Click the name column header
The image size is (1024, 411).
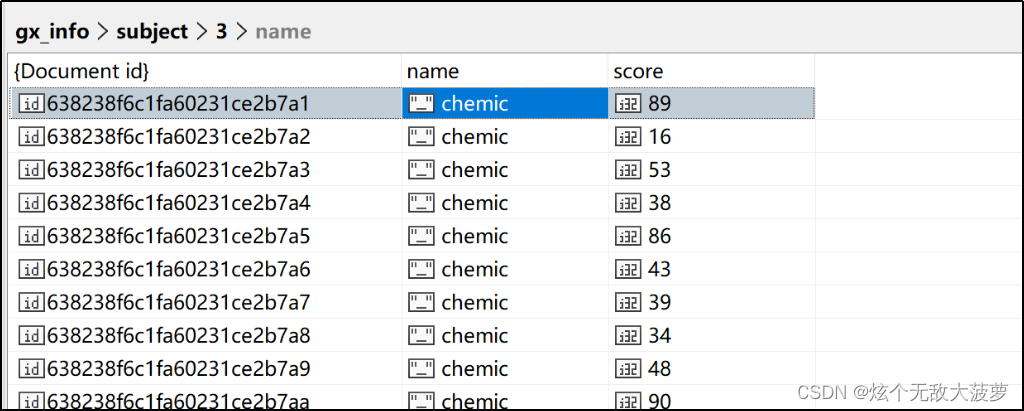[x=433, y=71]
